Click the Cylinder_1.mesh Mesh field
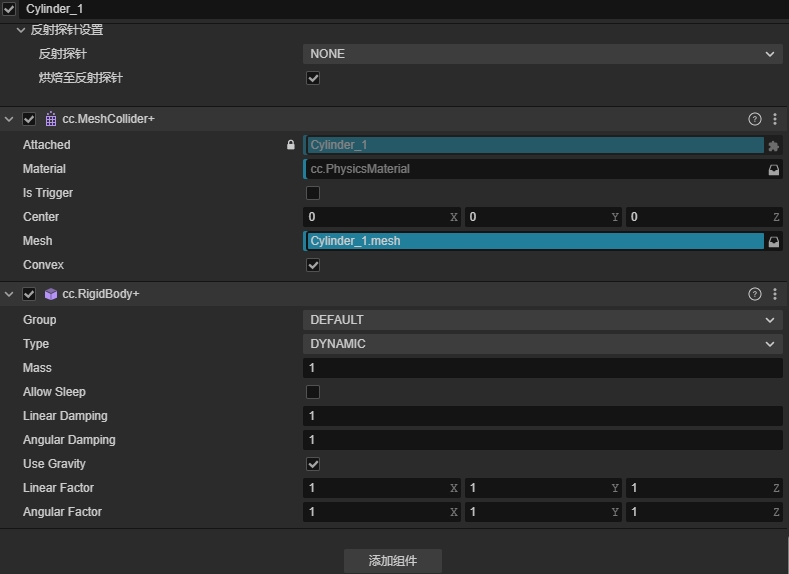 [535, 241]
